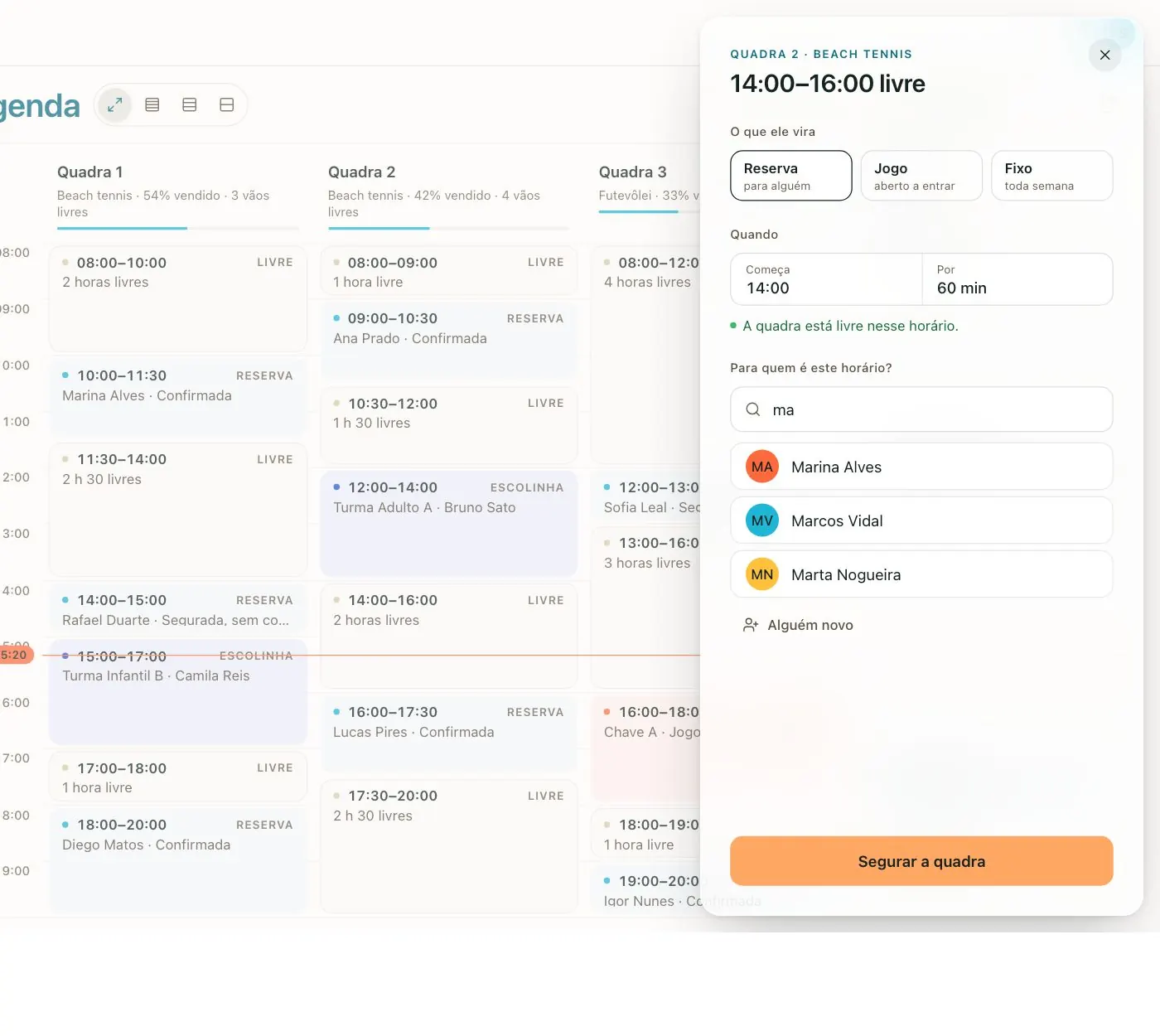Select Fixo toda semana option

click(x=1052, y=176)
